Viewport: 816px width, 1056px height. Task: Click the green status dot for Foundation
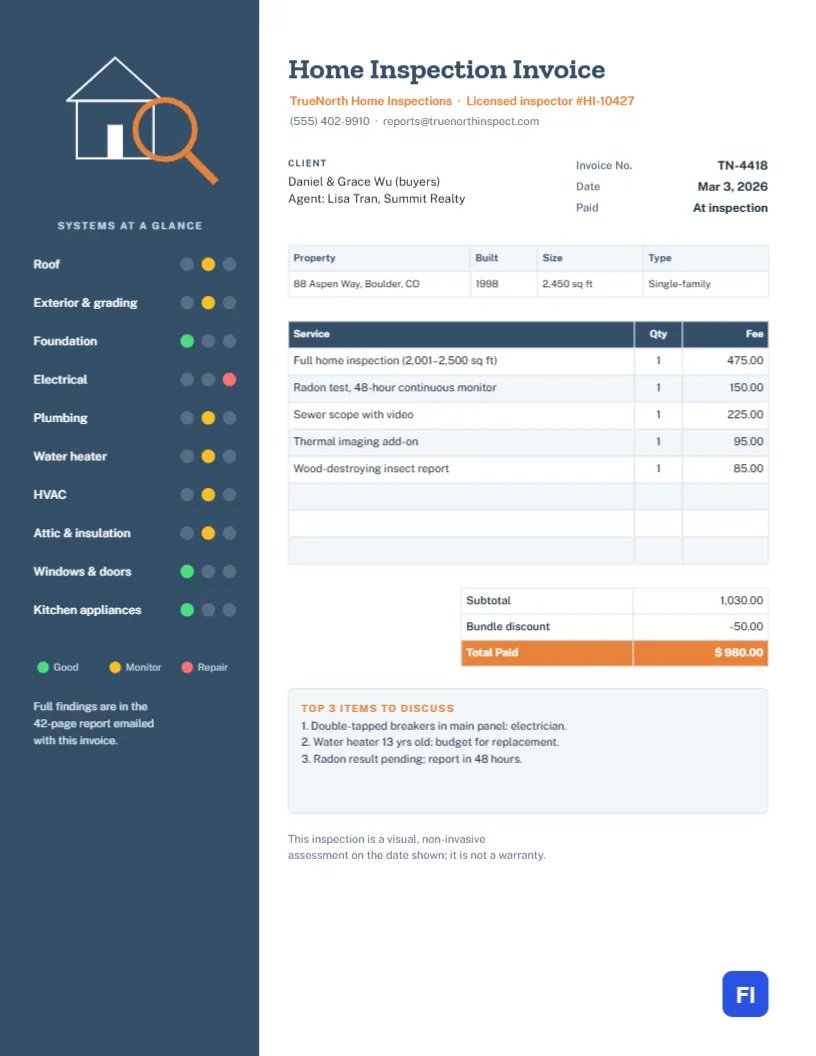(187, 341)
